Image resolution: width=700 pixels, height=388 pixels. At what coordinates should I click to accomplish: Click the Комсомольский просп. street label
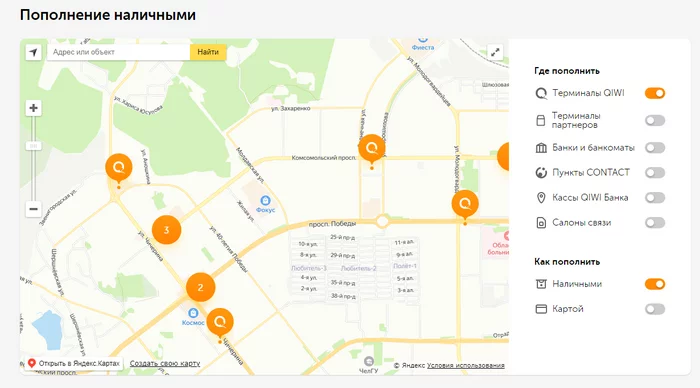(x=324, y=158)
